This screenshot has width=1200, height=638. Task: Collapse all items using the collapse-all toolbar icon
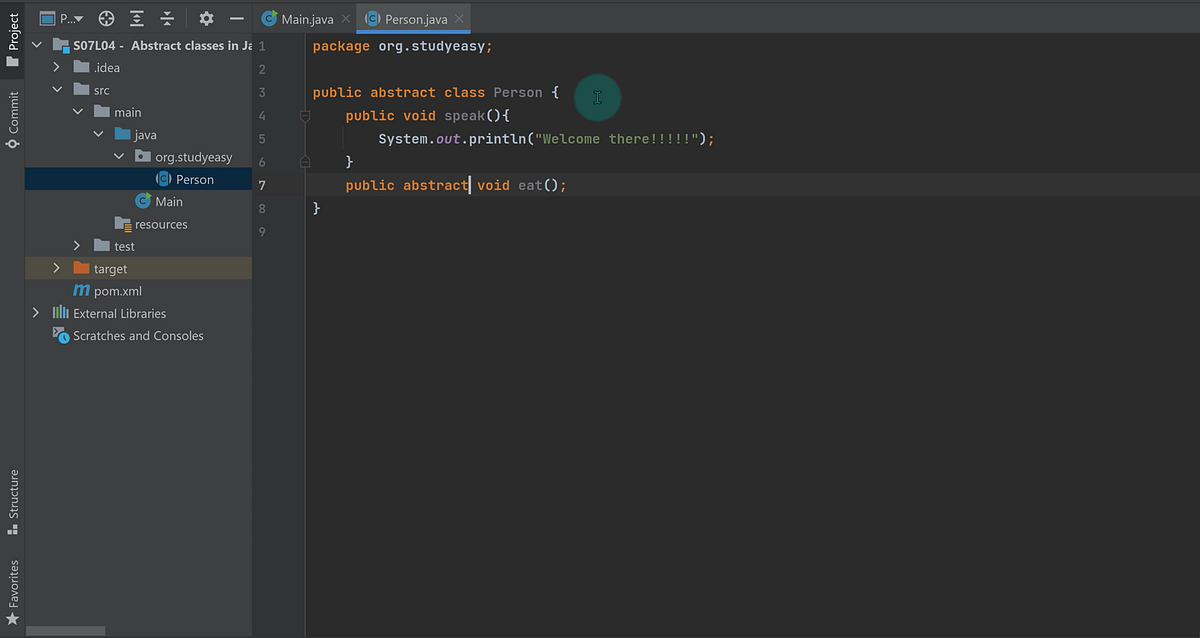167,17
